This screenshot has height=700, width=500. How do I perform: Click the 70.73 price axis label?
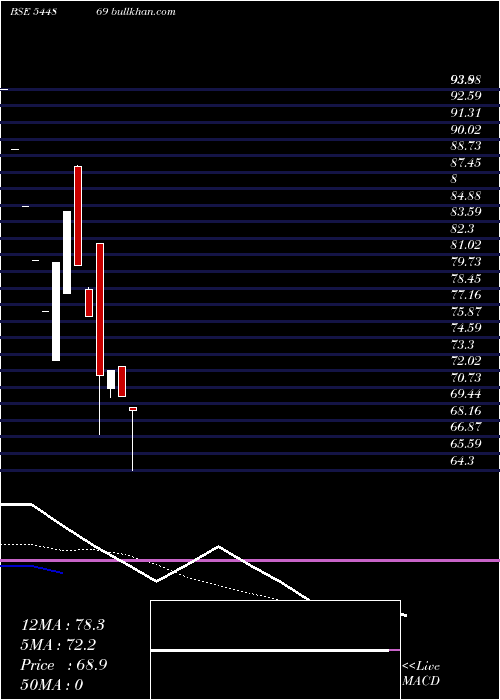pos(466,378)
